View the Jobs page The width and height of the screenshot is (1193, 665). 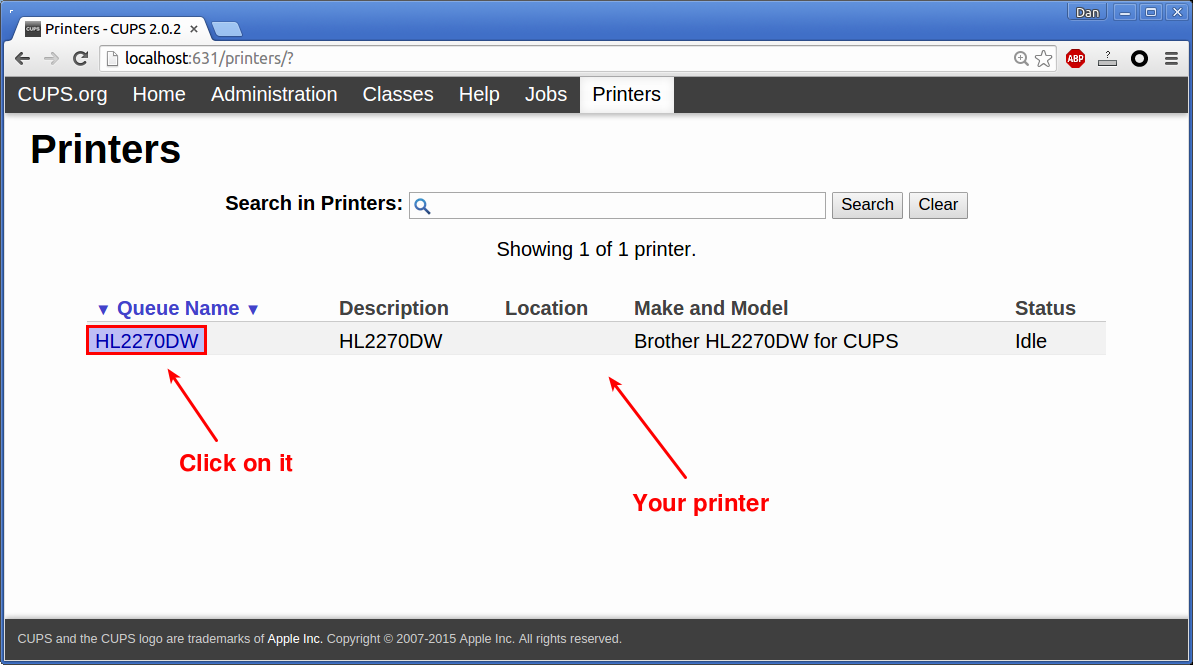(x=546, y=94)
